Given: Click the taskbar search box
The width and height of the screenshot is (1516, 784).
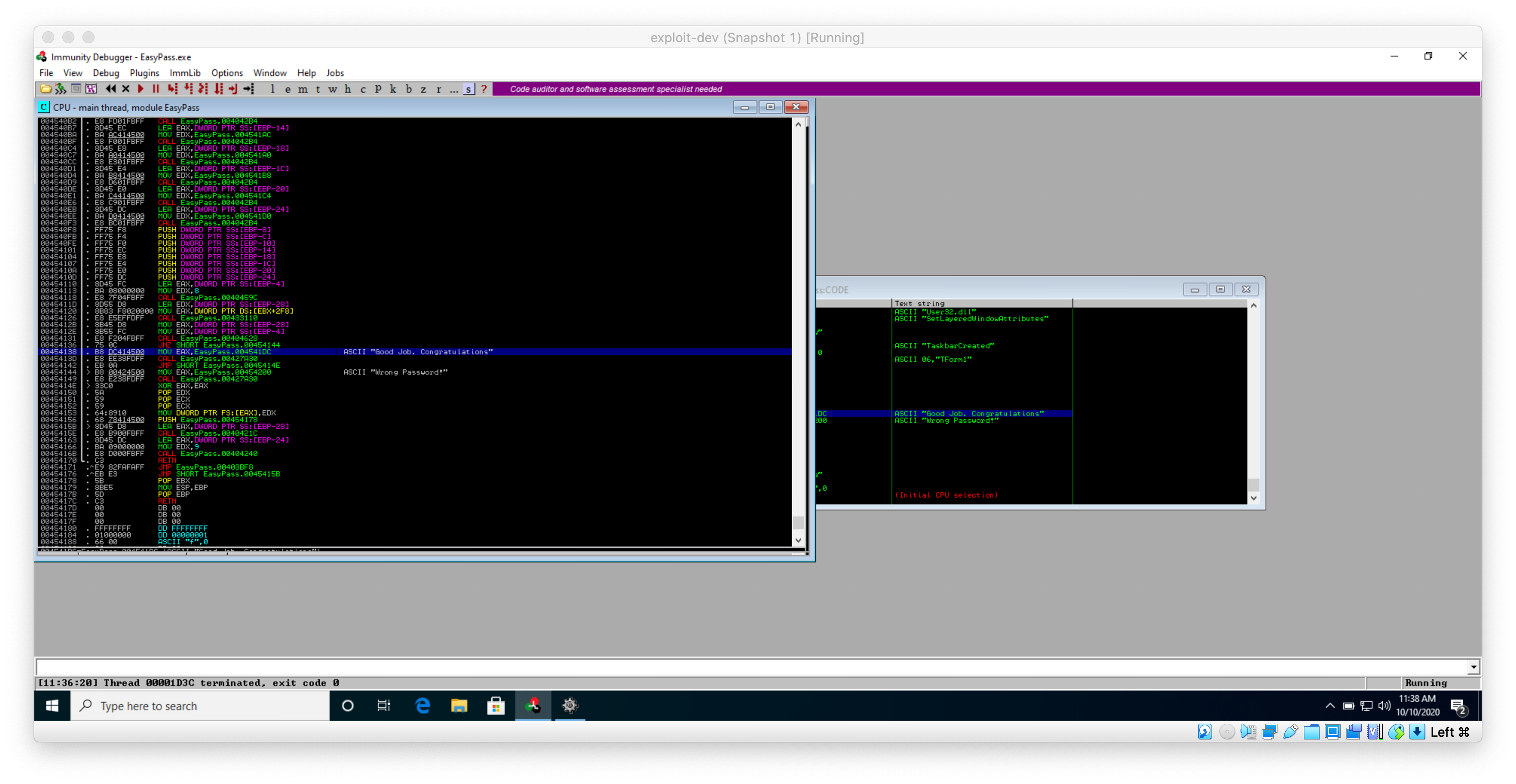Looking at the screenshot, I should [200, 706].
